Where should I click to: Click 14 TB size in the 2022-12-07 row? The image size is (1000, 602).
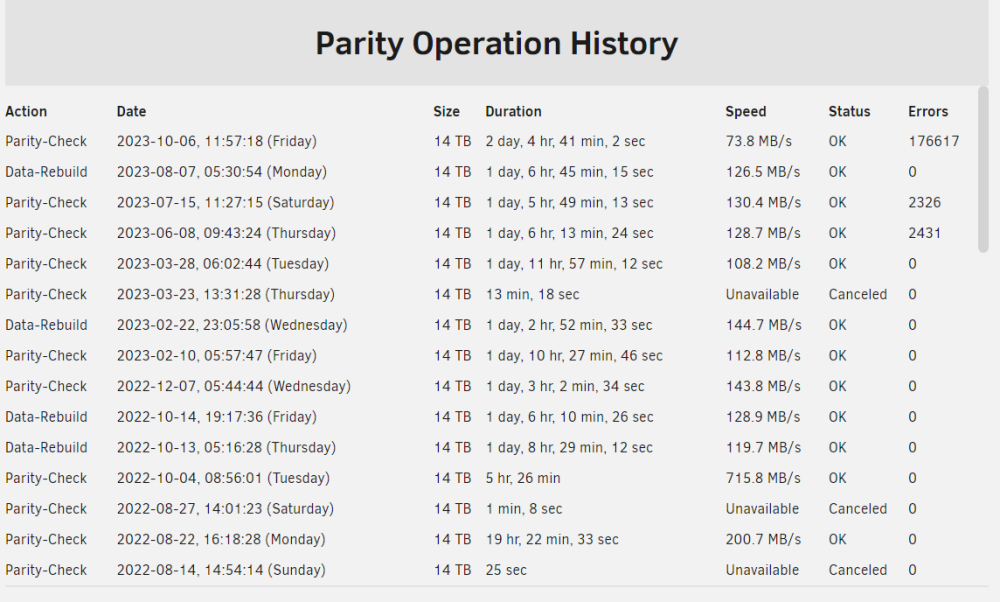point(452,386)
